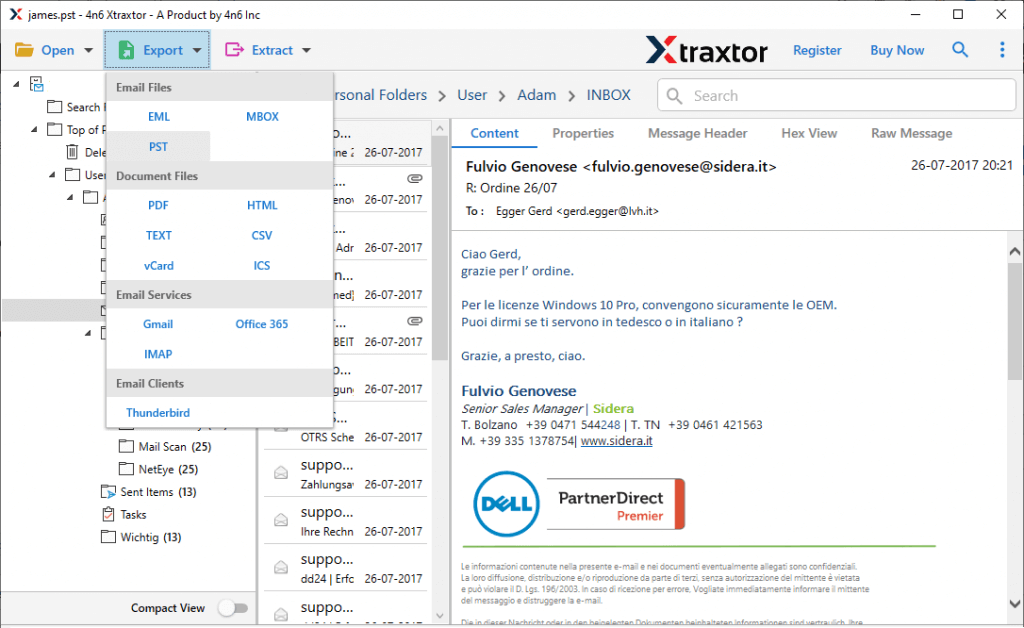The height and width of the screenshot is (628, 1024).
Task: Check the Wichtig (13) folder checkbox
Action: click(108, 537)
